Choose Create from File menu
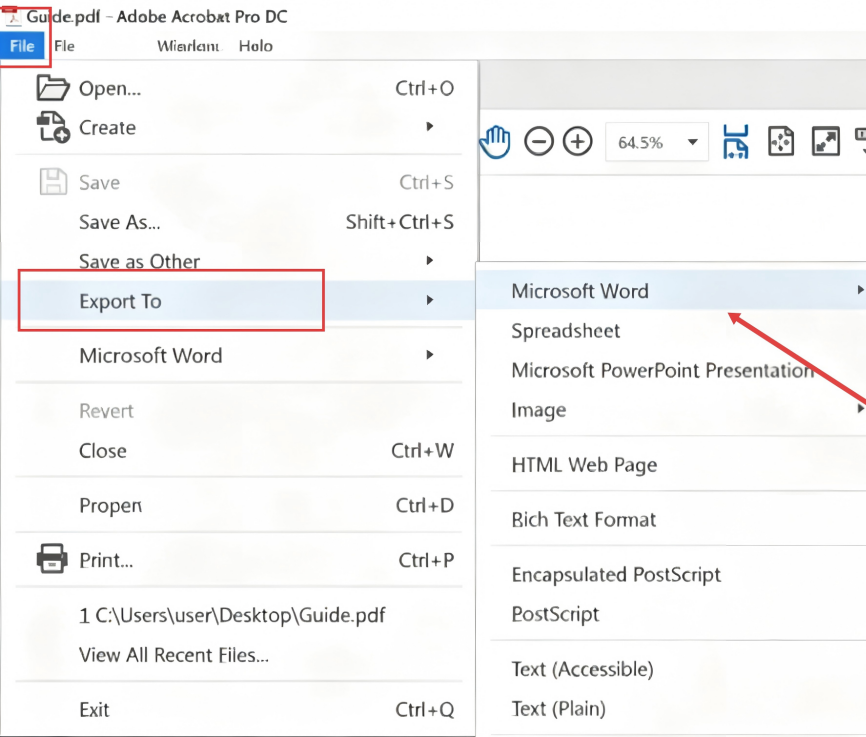866x737 pixels. tap(238, 128)
